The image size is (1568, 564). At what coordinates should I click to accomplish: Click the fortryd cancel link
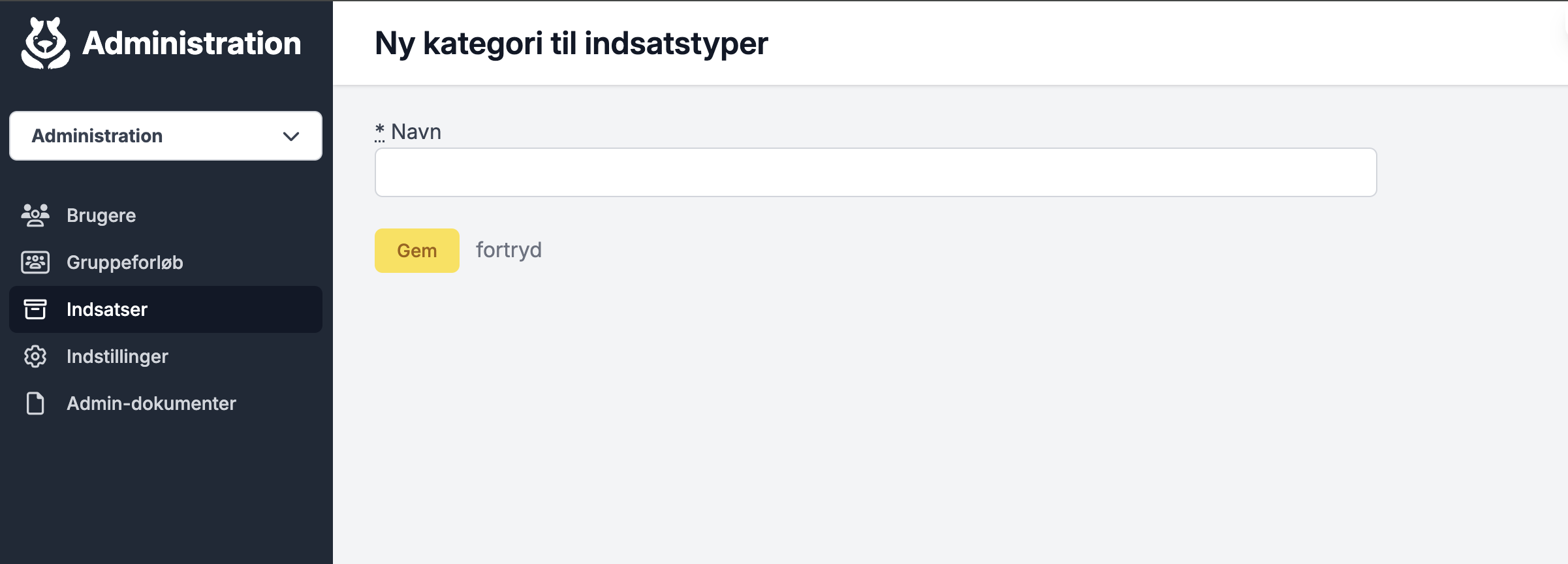509,250
